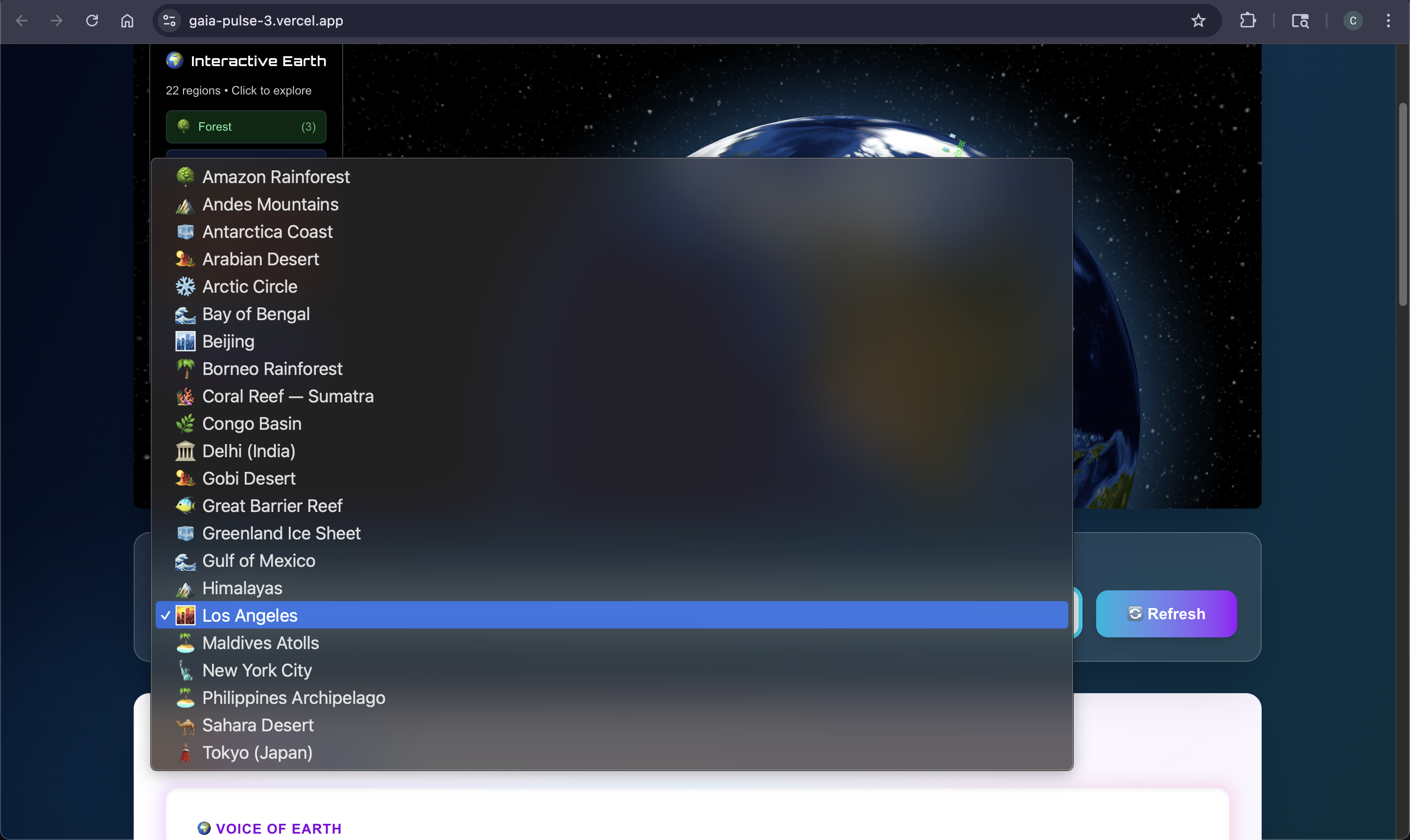Go to browser home icon
Viewport: 1410px width, 840px height.
[127, 21]
